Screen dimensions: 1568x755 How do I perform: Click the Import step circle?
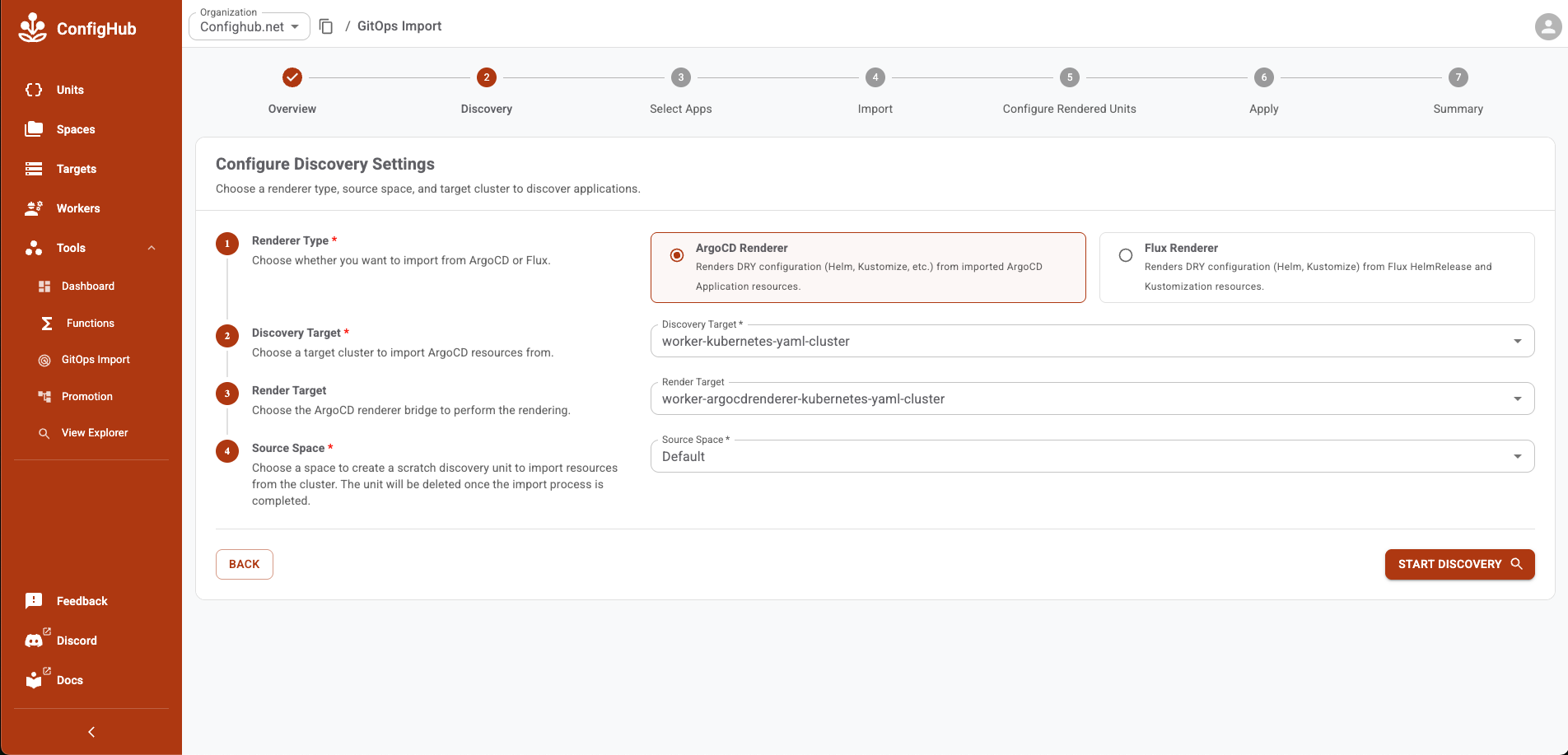(x=875, y=77)
